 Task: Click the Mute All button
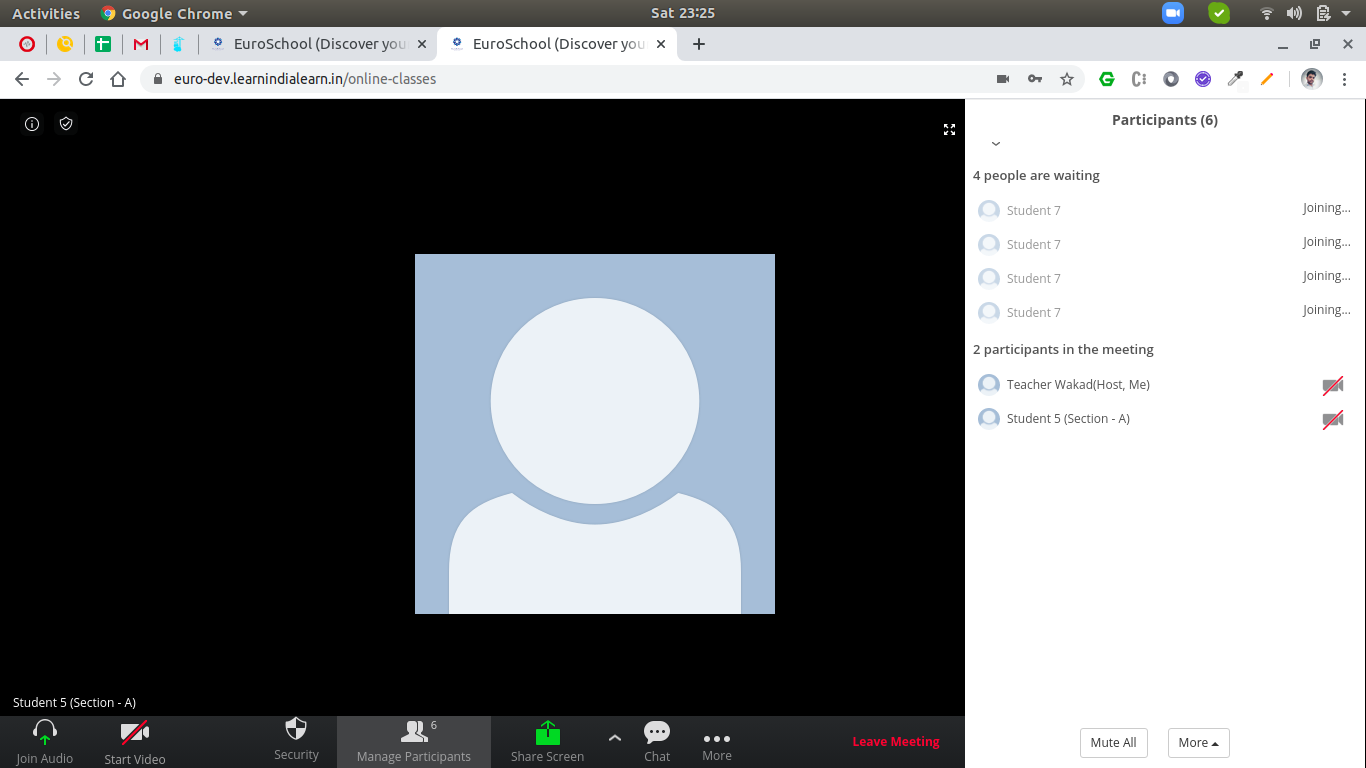coord(1113,743)
